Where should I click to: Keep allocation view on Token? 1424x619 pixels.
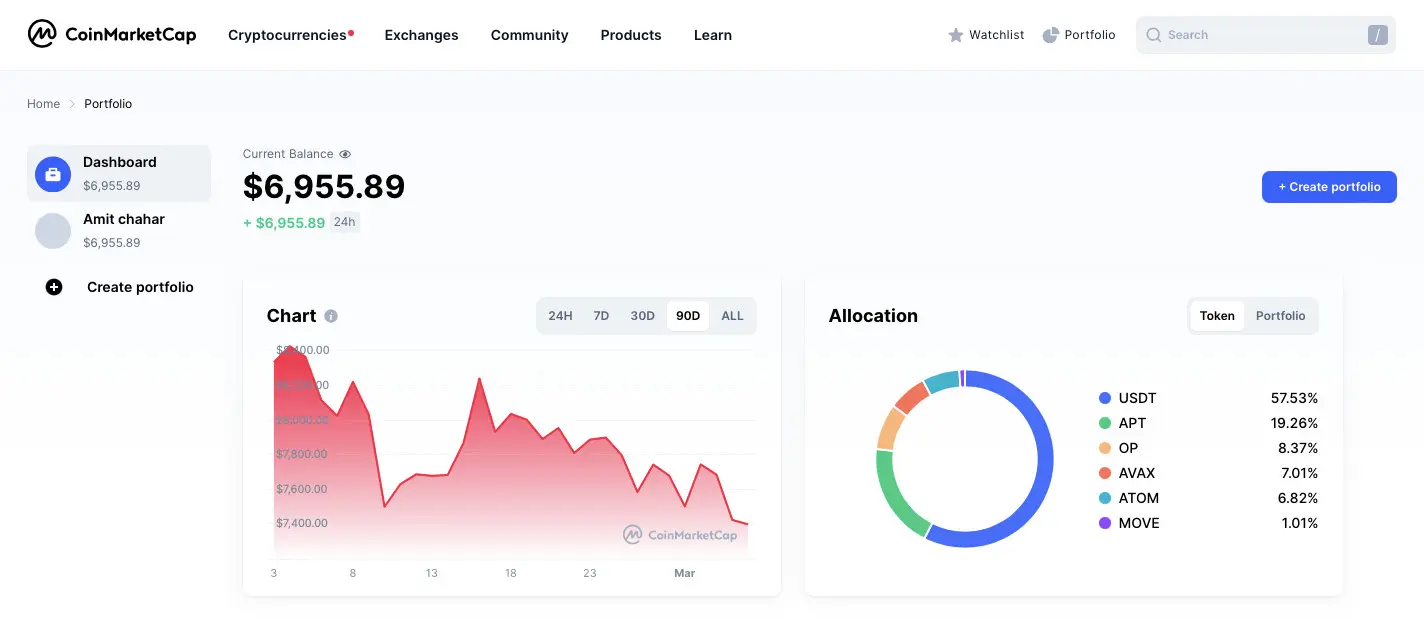pyautogui.click(x=1216, y=315)
